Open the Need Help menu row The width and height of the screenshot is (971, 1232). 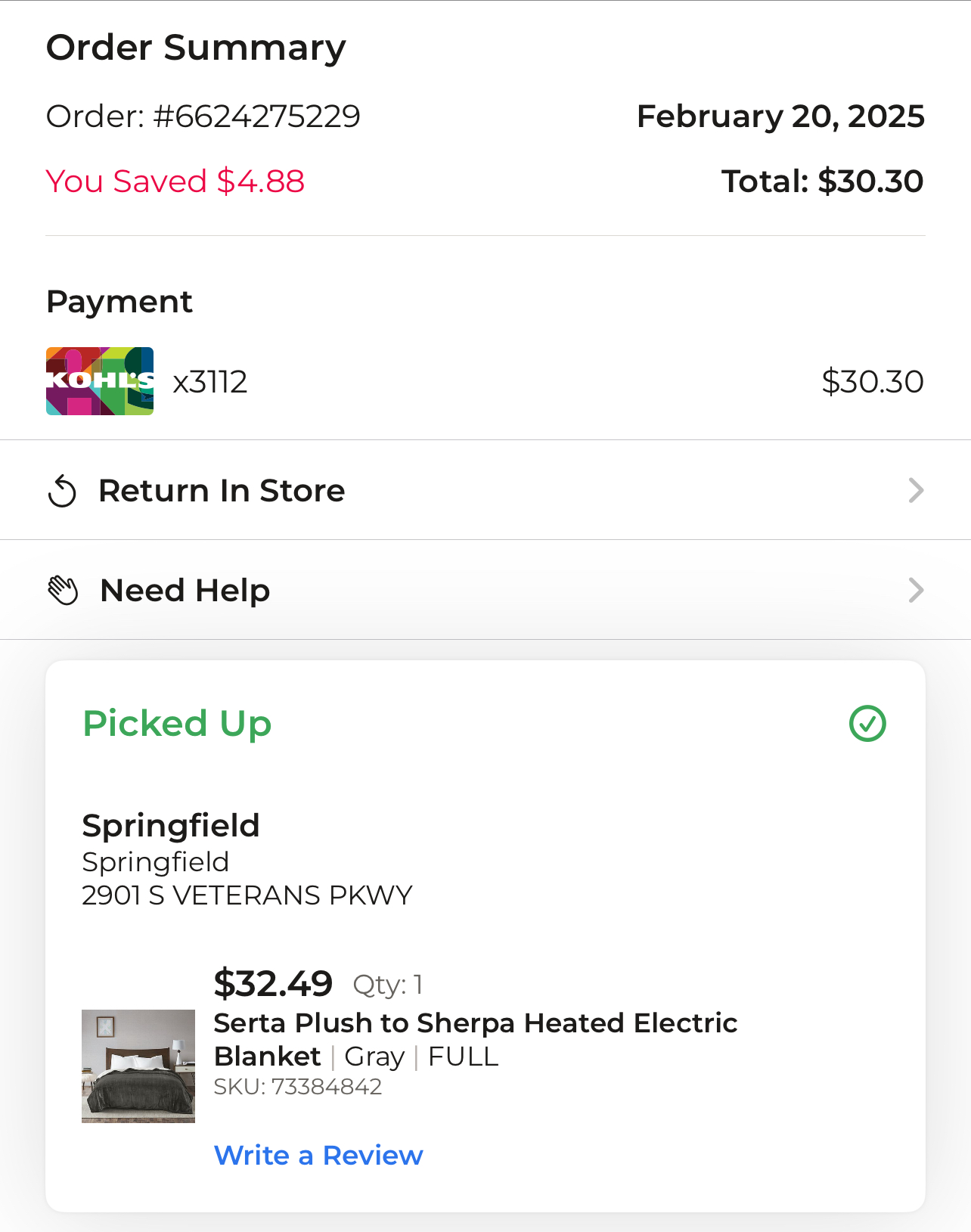point(485,590)
